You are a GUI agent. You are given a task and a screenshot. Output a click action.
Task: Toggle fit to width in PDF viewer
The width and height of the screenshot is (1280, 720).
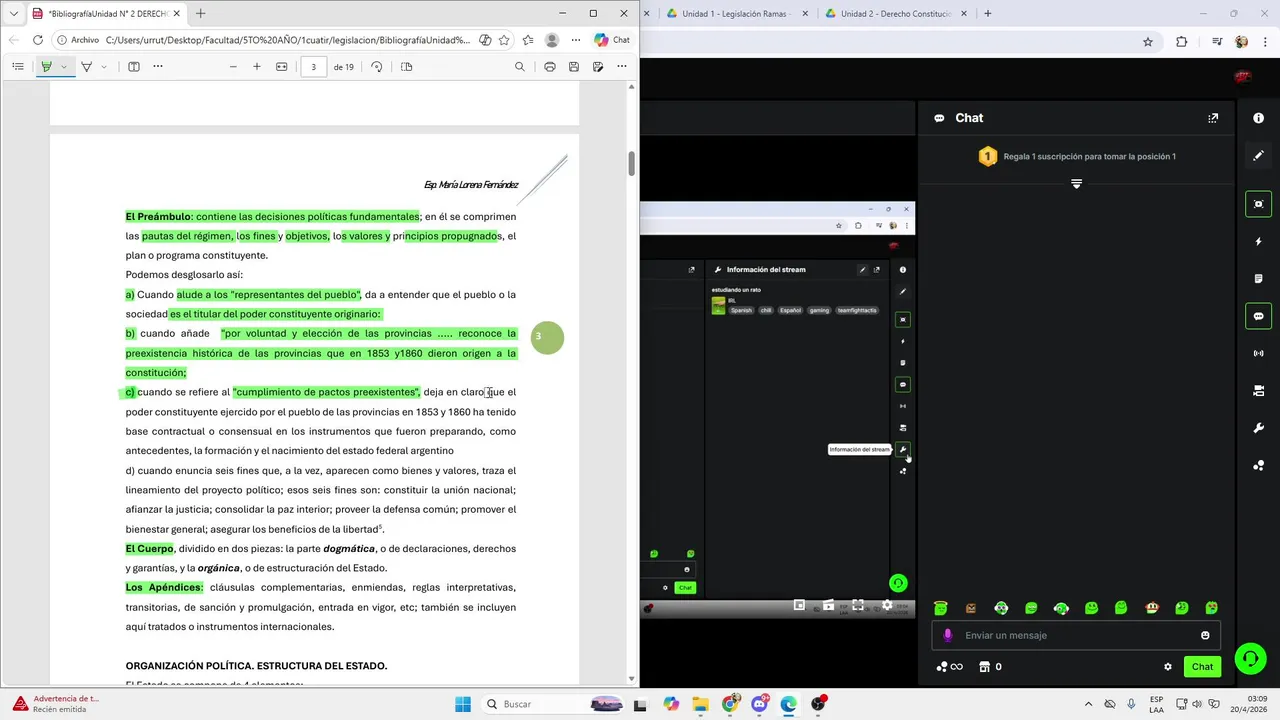point(282,67)
